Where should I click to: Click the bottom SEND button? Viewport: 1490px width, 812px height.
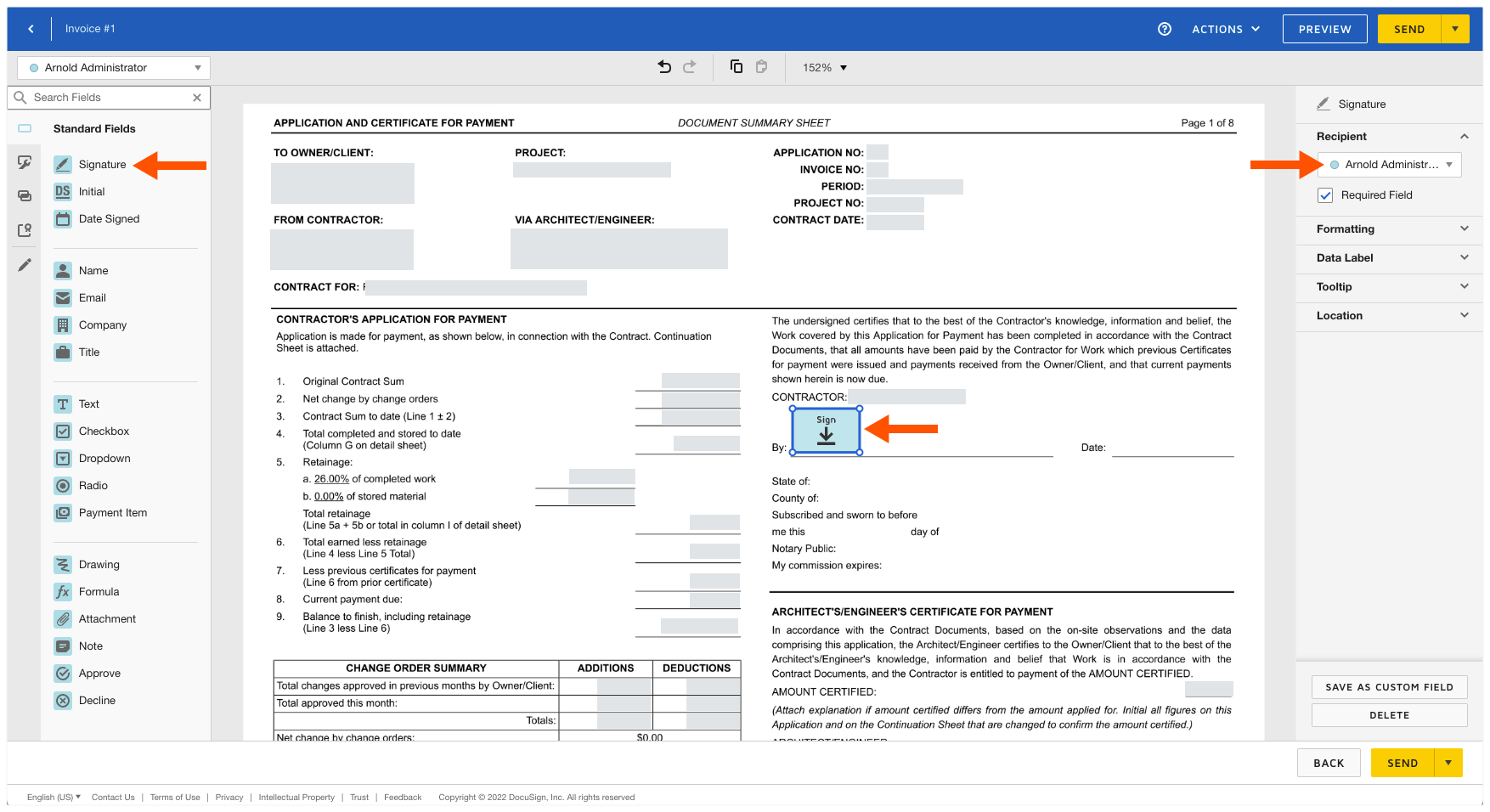tap(1403, 763)
